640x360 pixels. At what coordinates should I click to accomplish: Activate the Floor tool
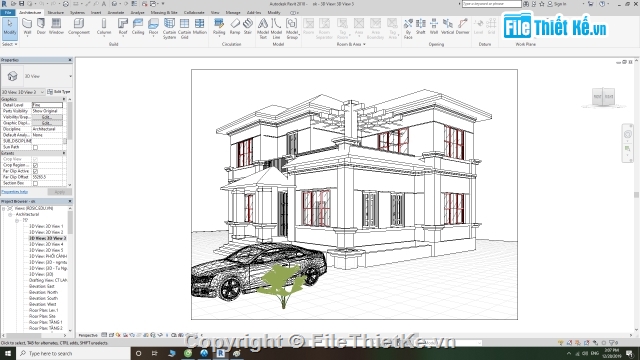pos(153,27)
